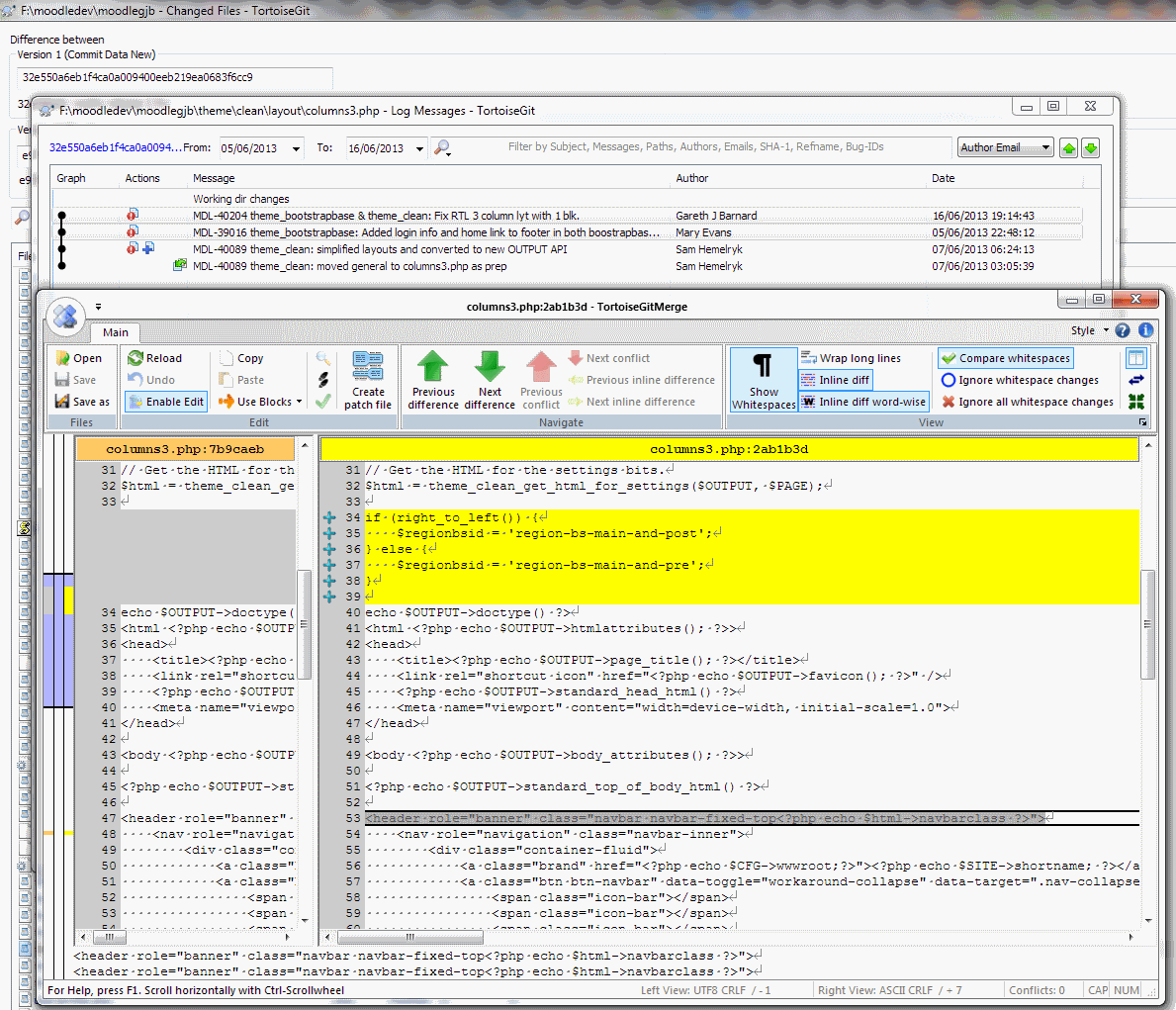1176x1010 pixels.
Task: Select the Working dir changes log entry
Action: point(567,199)
